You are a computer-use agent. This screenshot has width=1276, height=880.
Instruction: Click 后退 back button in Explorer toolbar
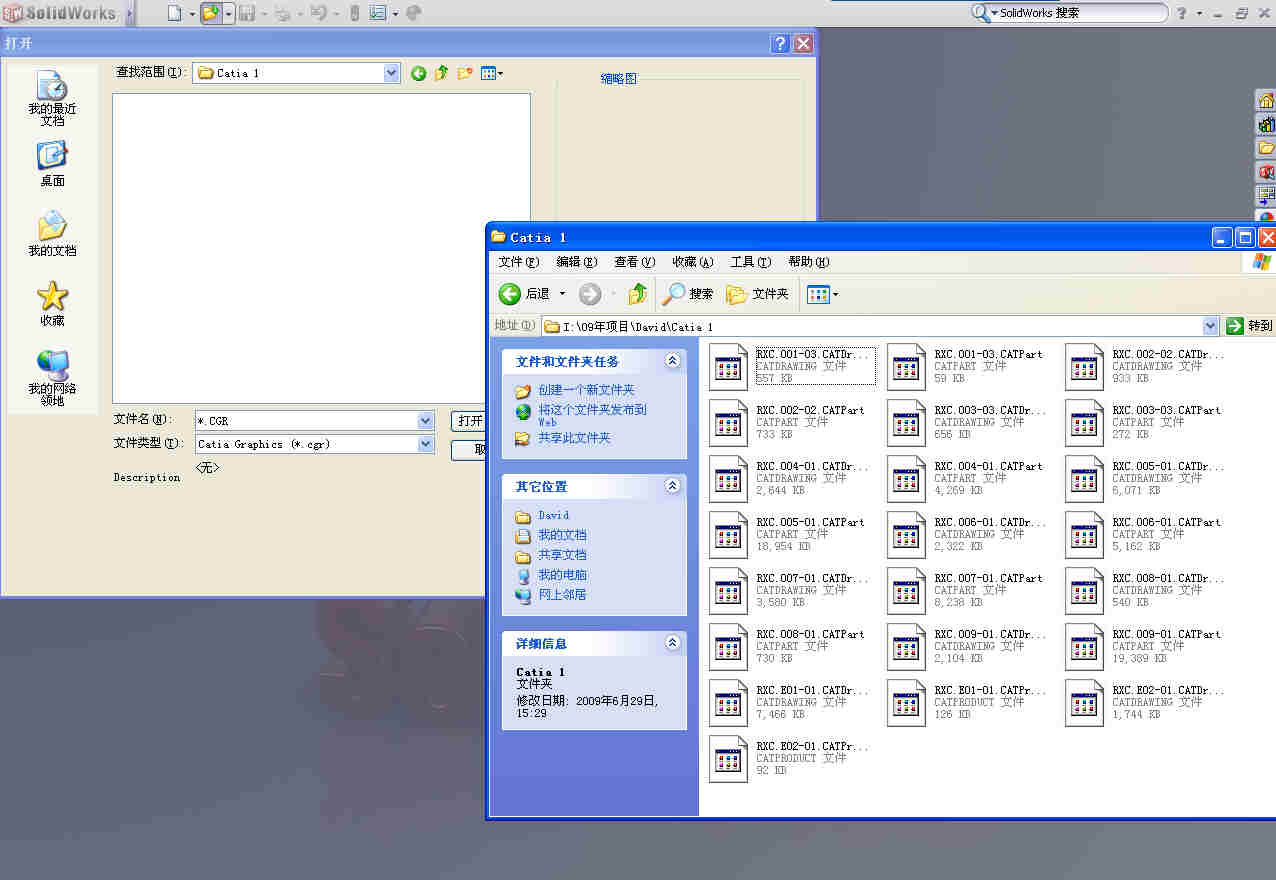pos(525,294)
